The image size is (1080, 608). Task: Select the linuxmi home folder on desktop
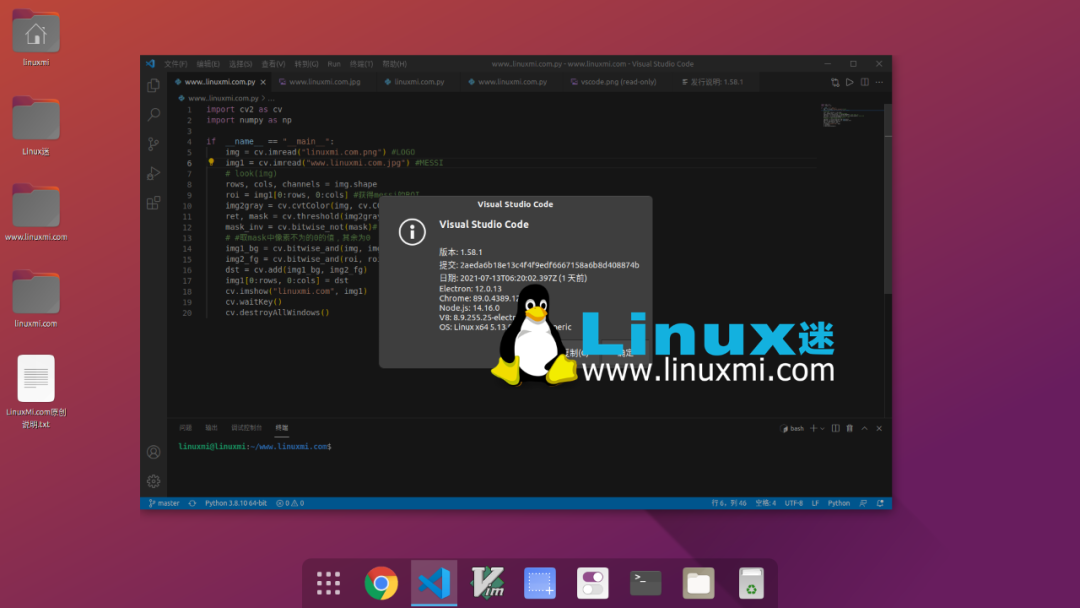click(36, 38)
